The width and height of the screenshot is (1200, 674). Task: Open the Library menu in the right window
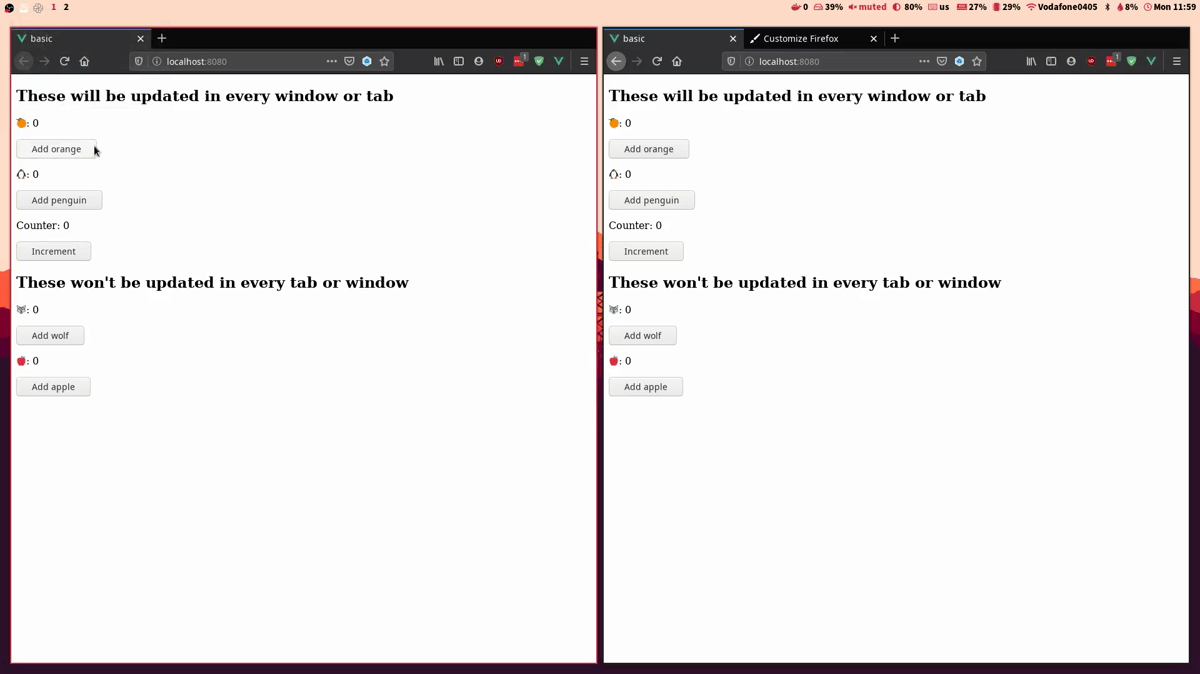pyautogui.click(x=1031, y=61)
